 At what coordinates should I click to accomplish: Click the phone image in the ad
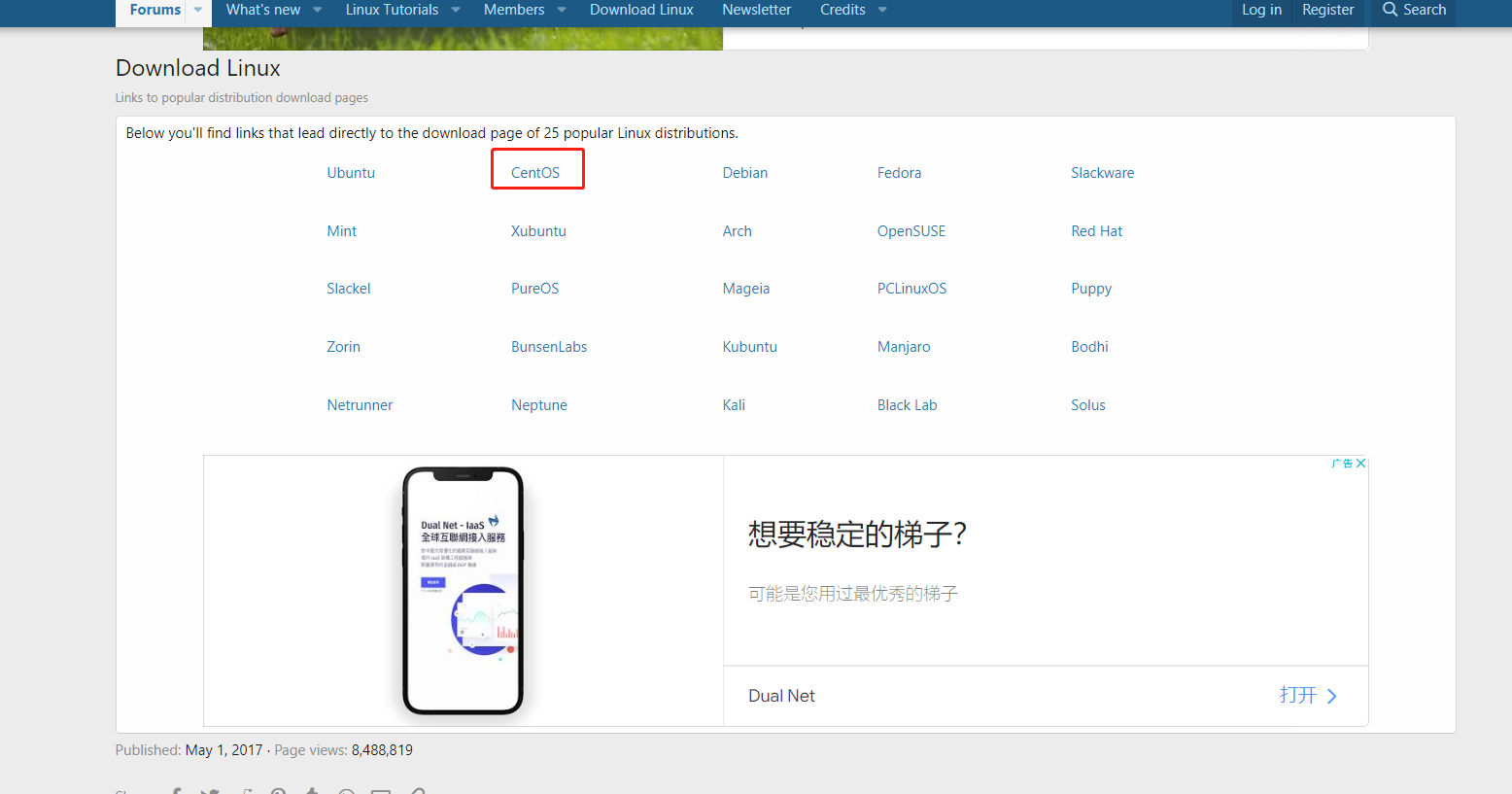coord(464,591)
